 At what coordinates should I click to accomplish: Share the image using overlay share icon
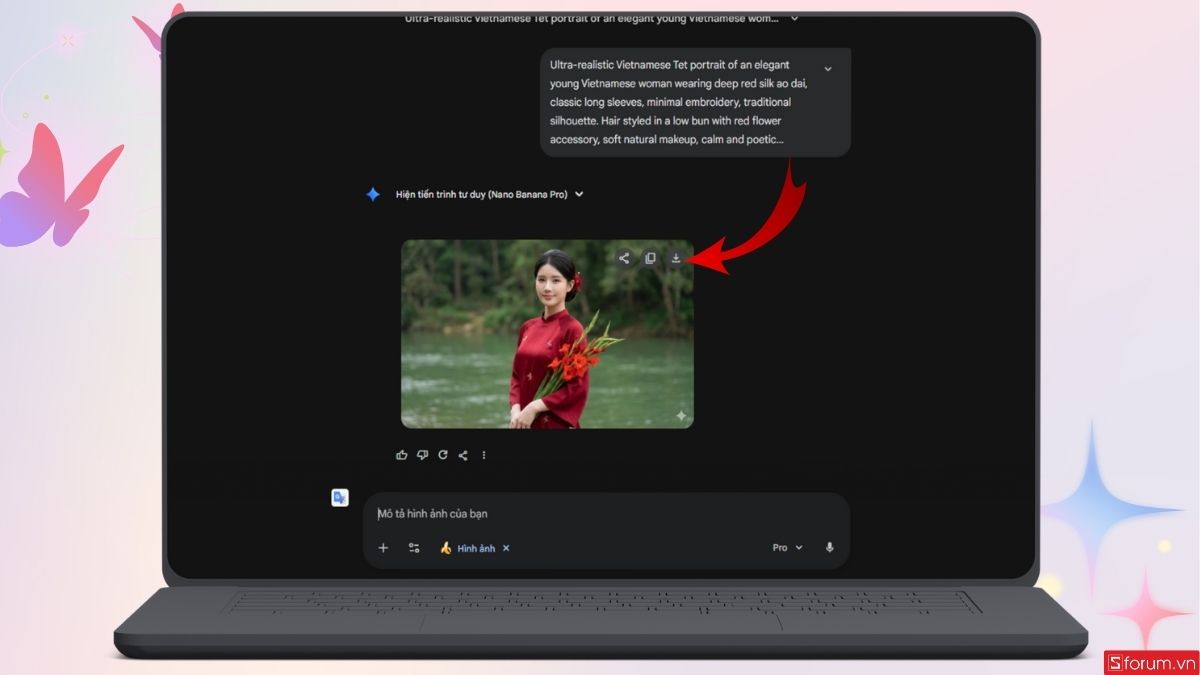click(x=624, y=258)
